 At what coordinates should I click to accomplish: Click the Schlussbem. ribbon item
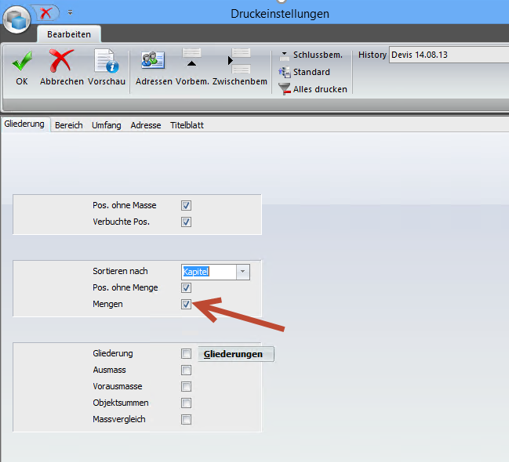(310, 55)
